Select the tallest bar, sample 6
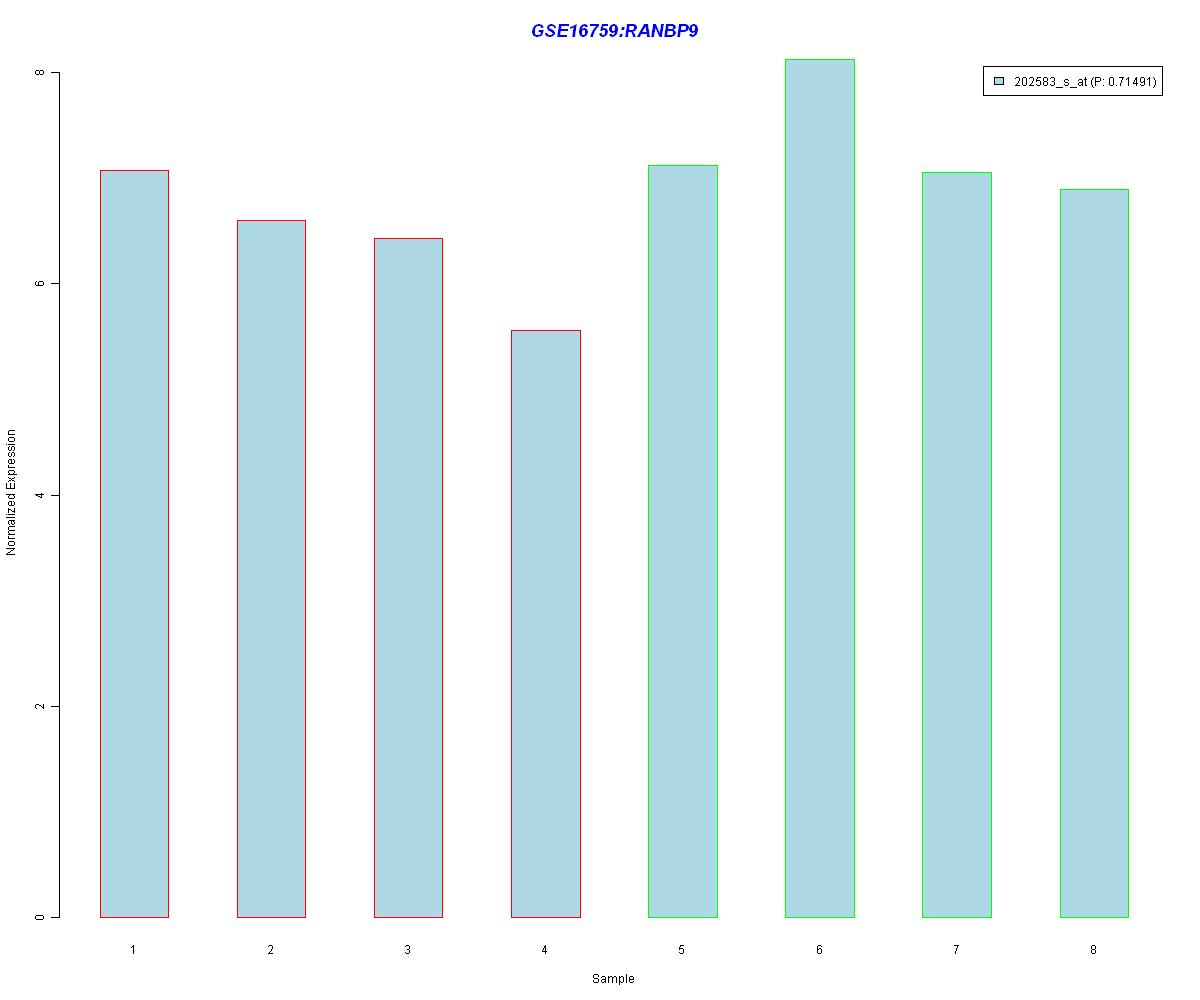This screenshot has width=1200, height=1000. pos(820,488)
